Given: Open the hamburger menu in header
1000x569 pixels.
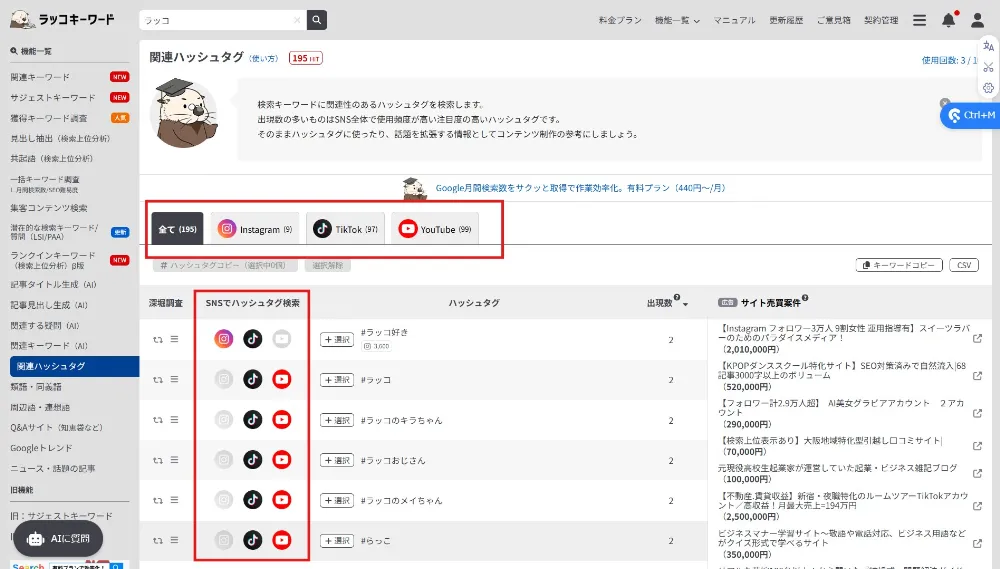Looking at the screenshot, I should pos(919,20).
